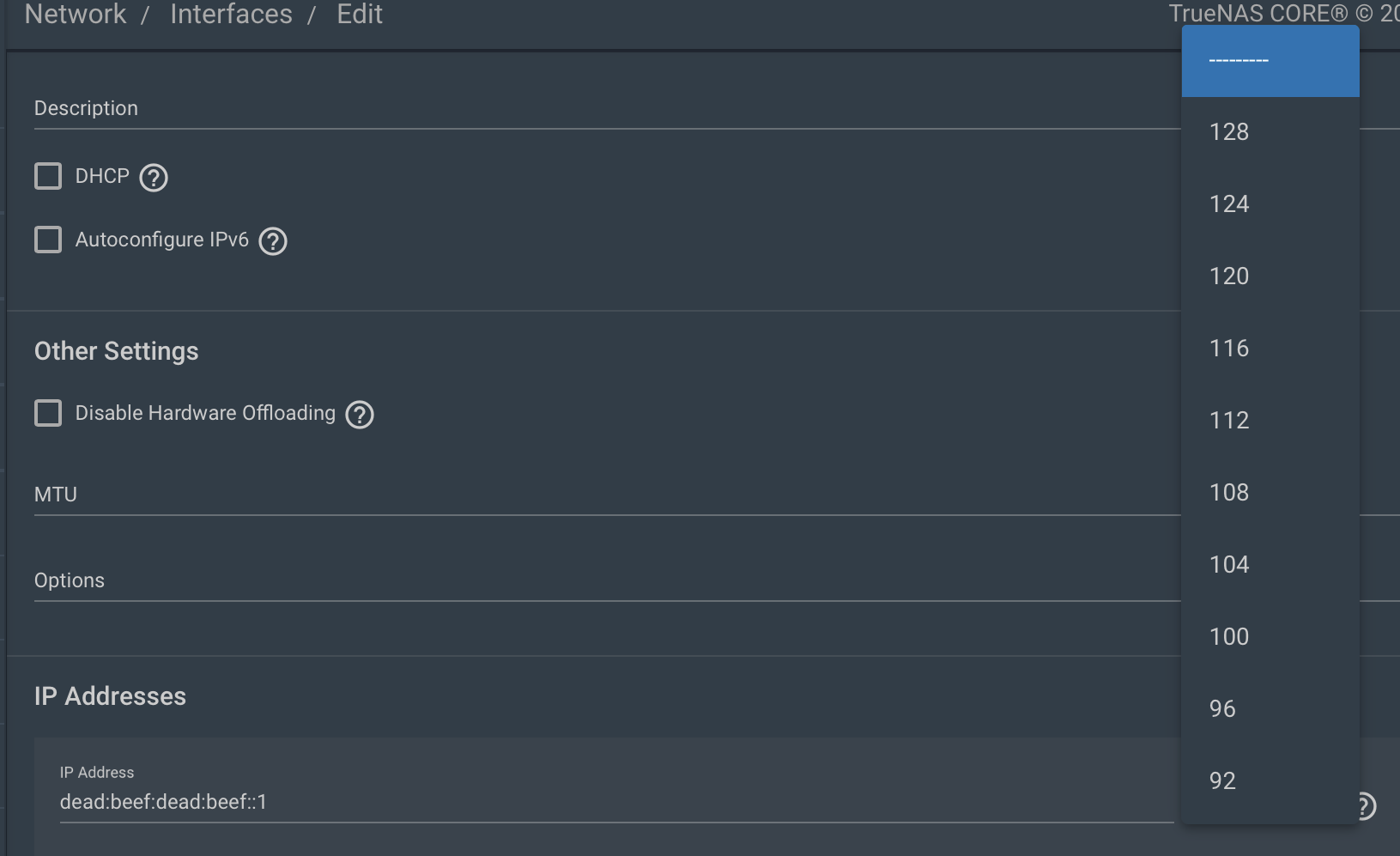This screenshot has width=1400, height=856.
Task: Go to Network breadcrumb link
Action: tap(76, 14)
